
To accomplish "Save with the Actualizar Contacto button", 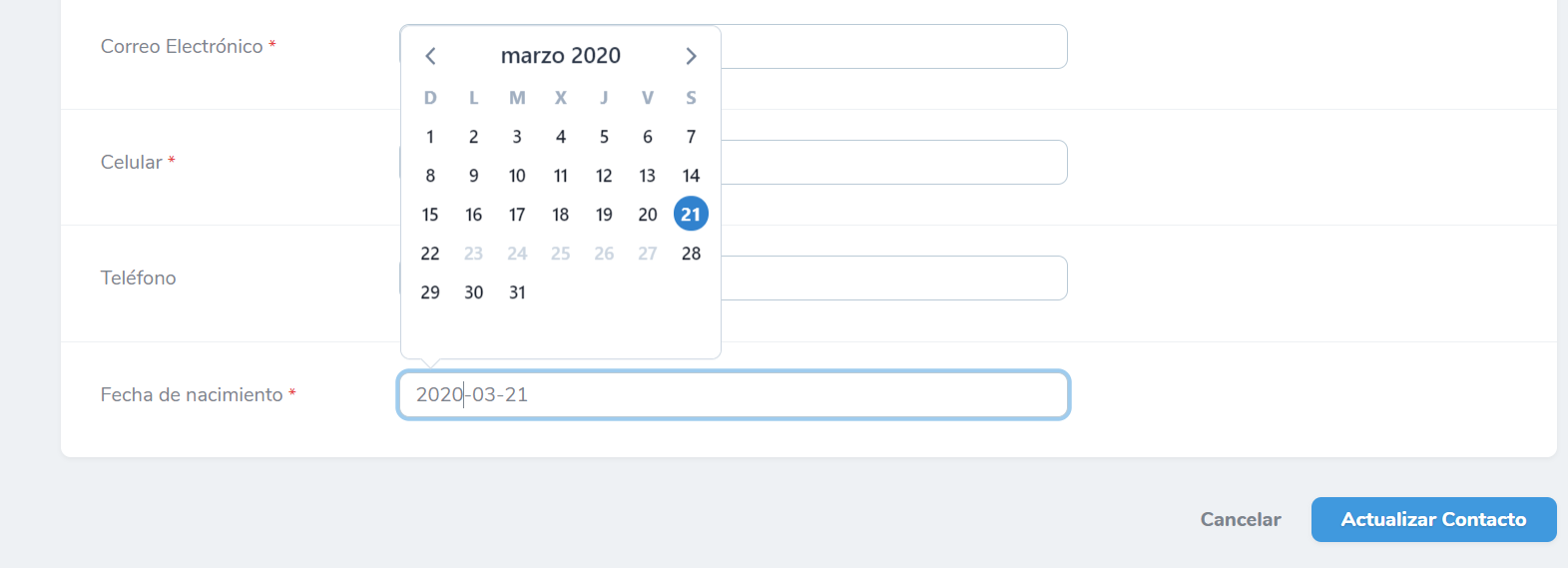I will (1433, 519).
